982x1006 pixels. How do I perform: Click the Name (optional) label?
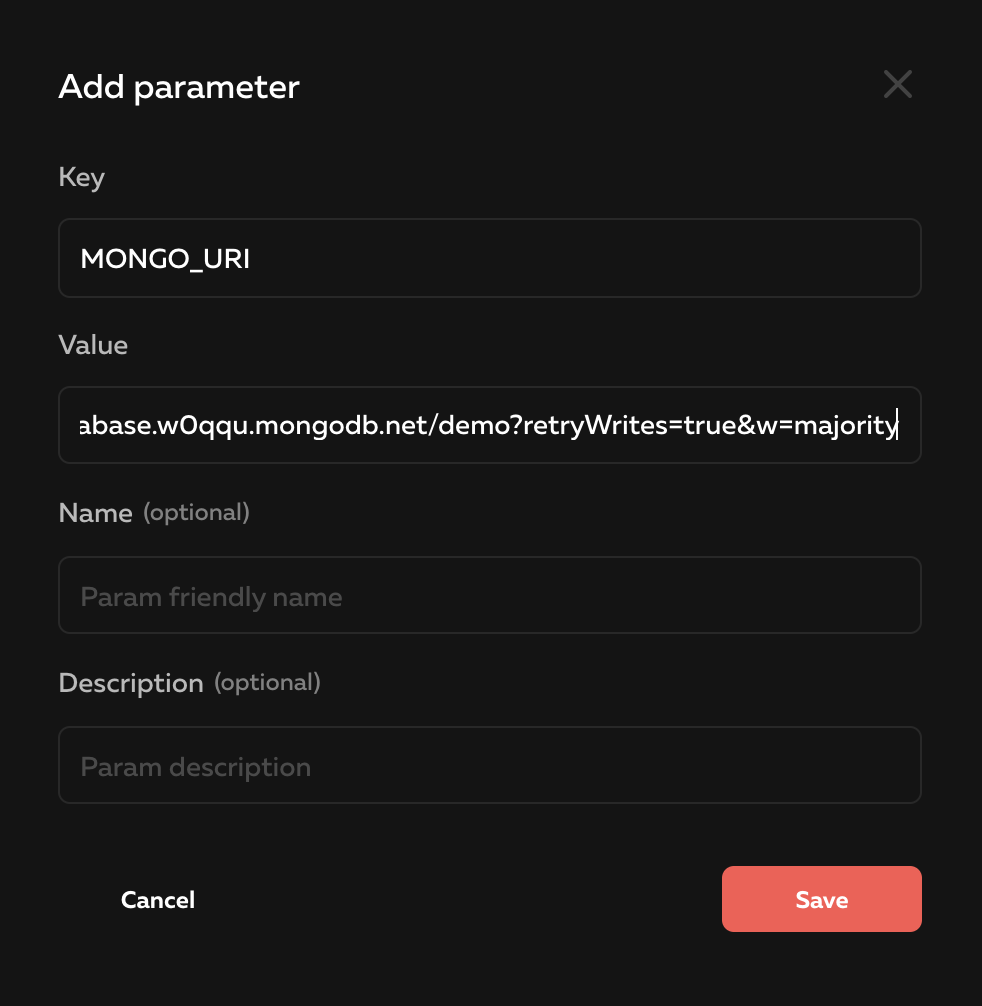point(95,512)
